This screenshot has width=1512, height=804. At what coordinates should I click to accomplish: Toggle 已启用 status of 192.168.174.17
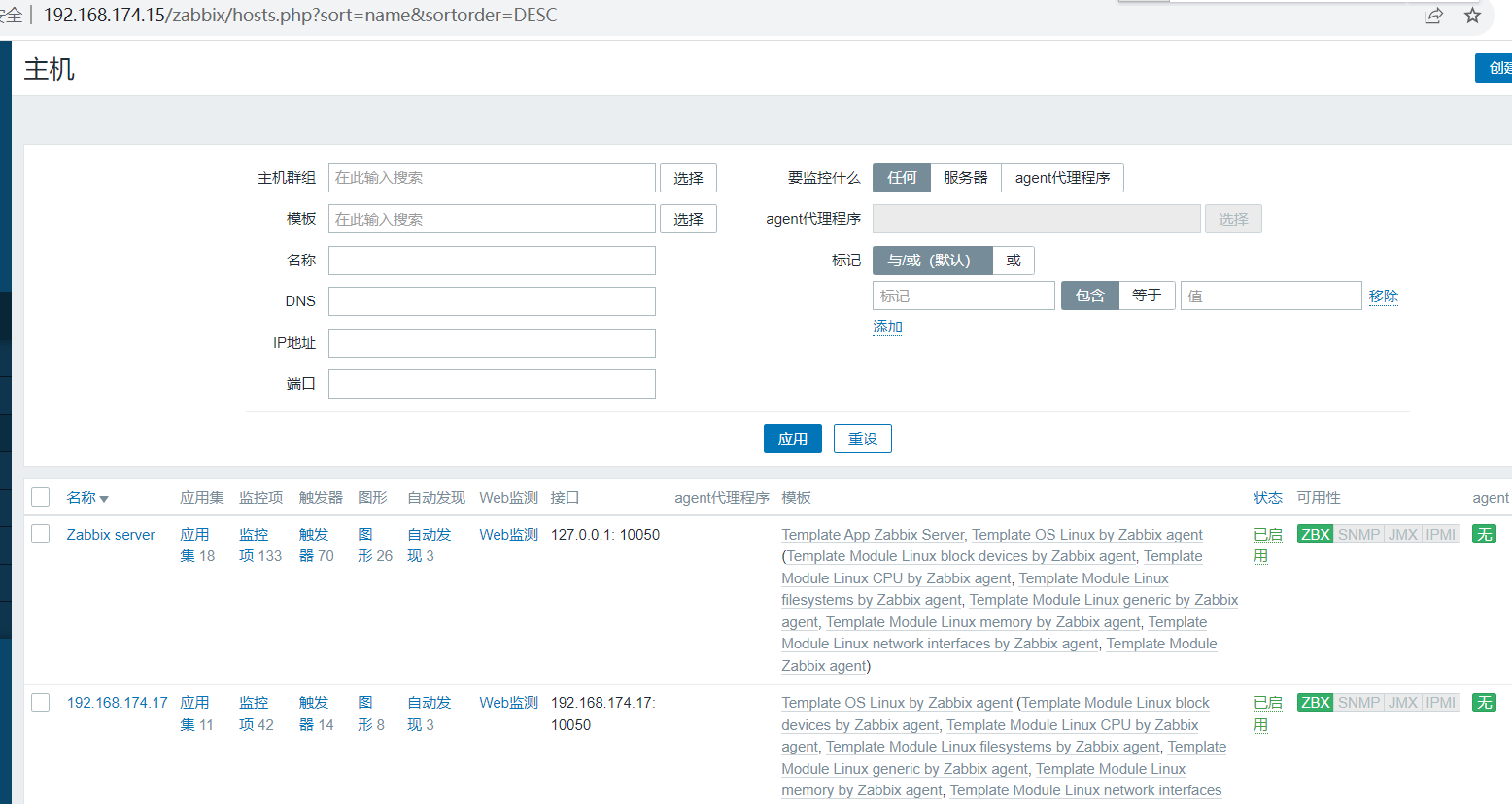1267,714
